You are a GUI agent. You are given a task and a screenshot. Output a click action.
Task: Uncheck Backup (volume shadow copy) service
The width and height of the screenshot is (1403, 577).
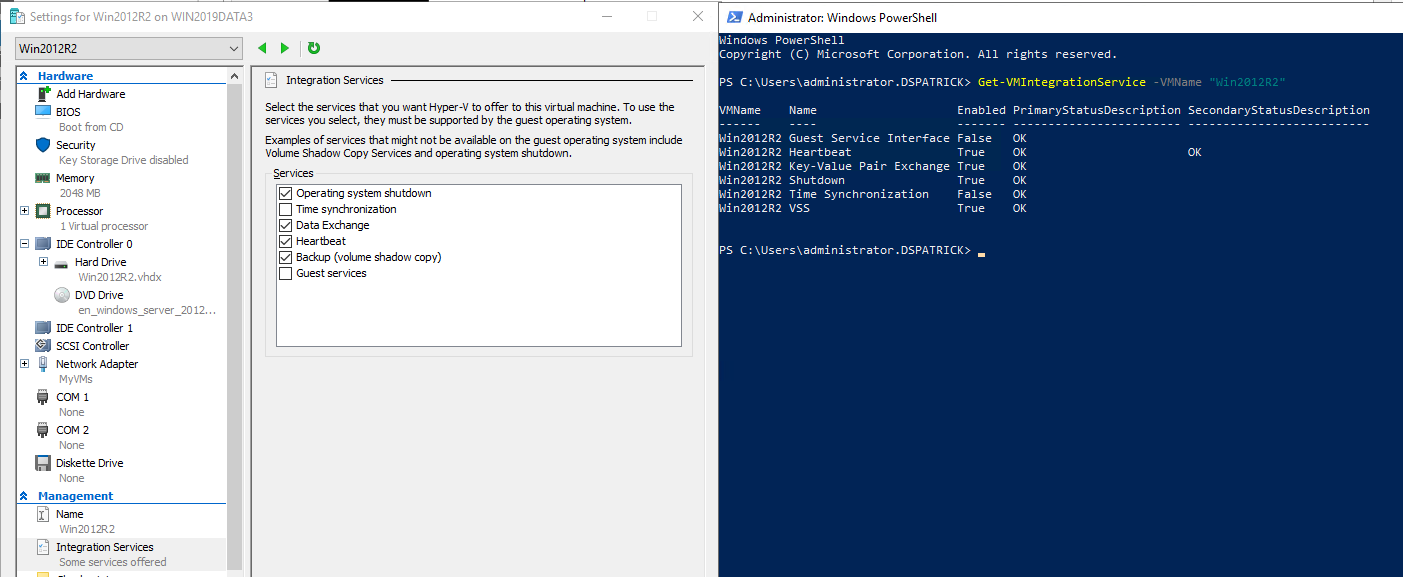pos(286,257)
